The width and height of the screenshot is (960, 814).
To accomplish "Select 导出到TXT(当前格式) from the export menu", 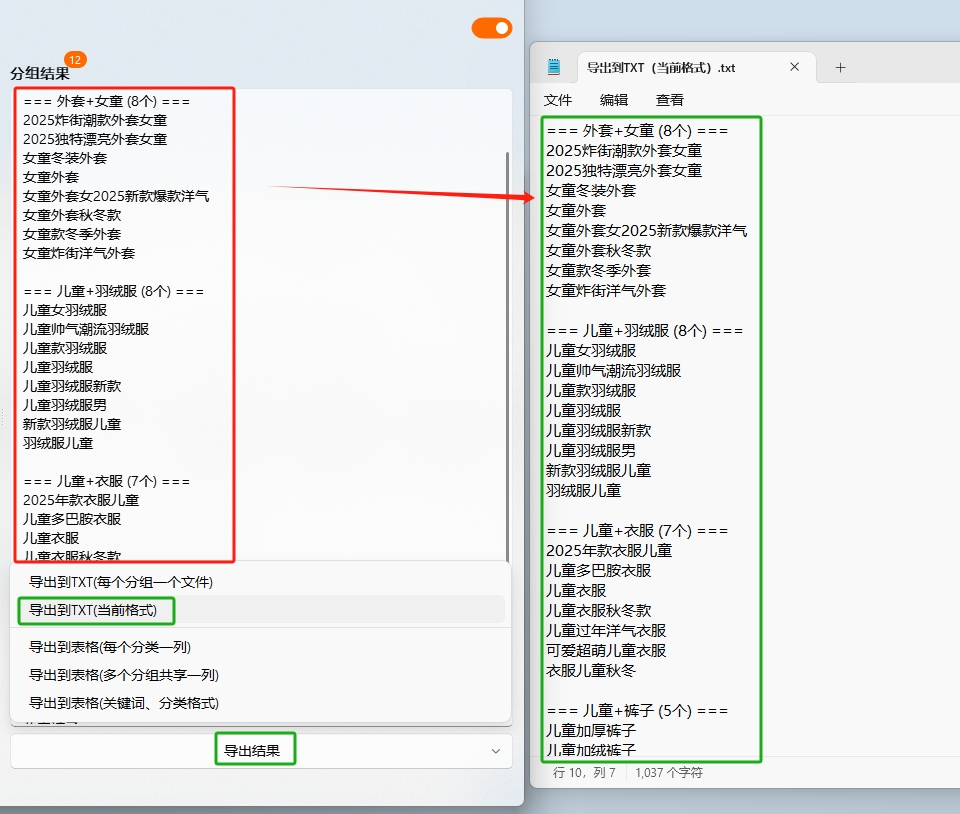I will (x=95, y=610).
